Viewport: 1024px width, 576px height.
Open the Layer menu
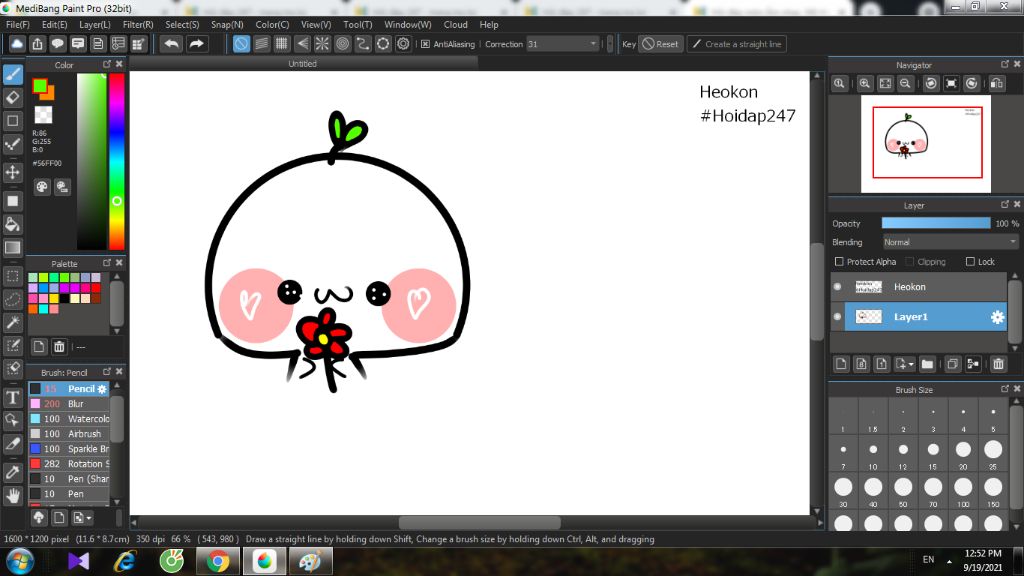(x=95, y=25)
